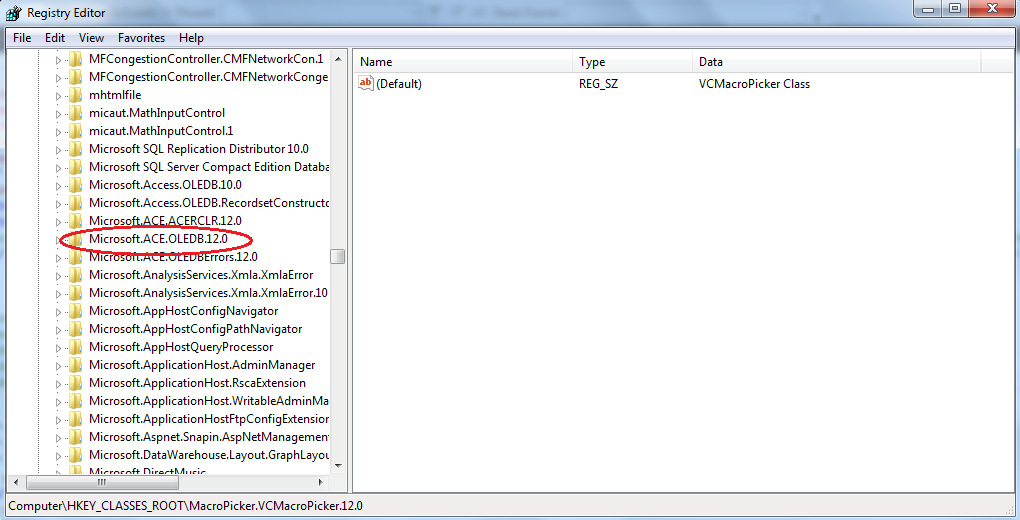1020x520 pixels.
Task: Click the (Default) string value icon
Action: pos(366,83)
